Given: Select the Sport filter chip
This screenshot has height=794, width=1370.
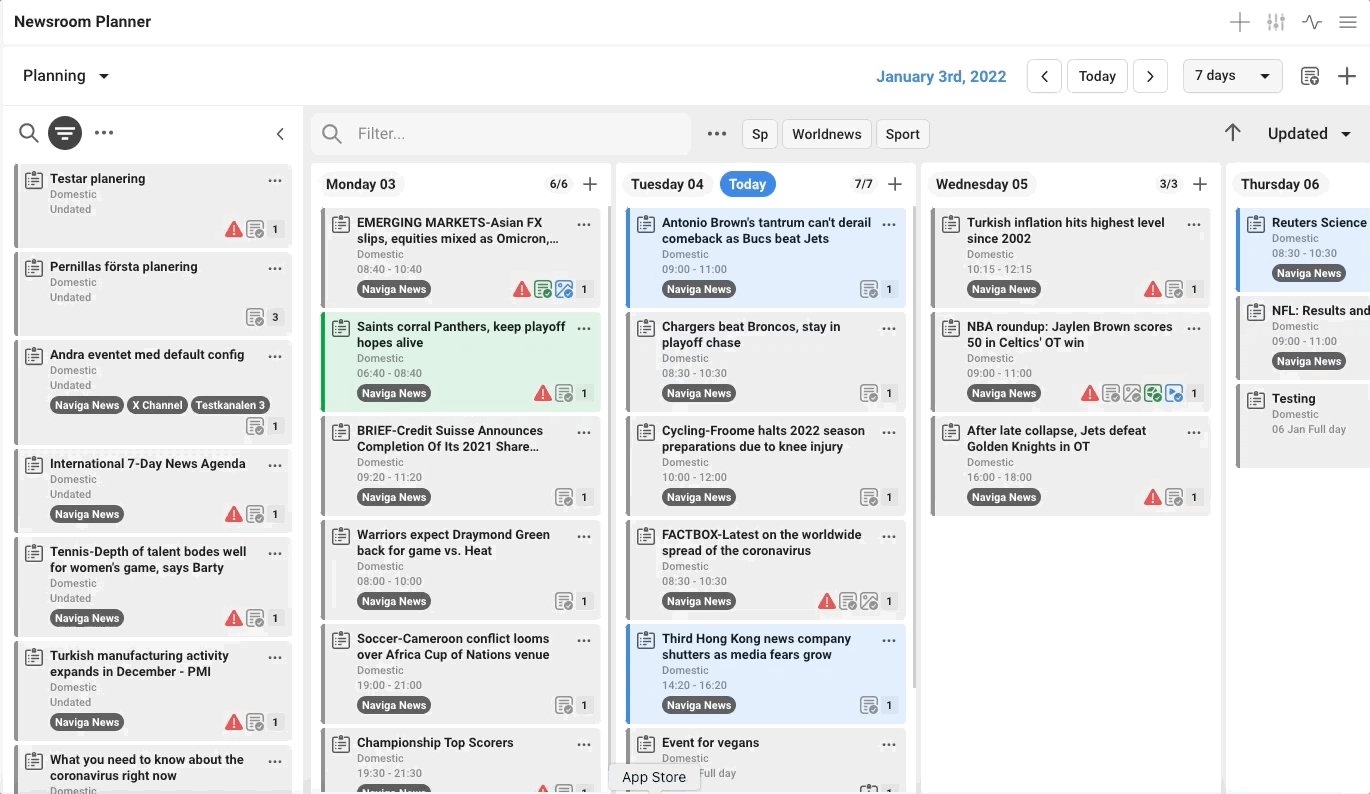Looking at the screenshot, I should [902, 134].
